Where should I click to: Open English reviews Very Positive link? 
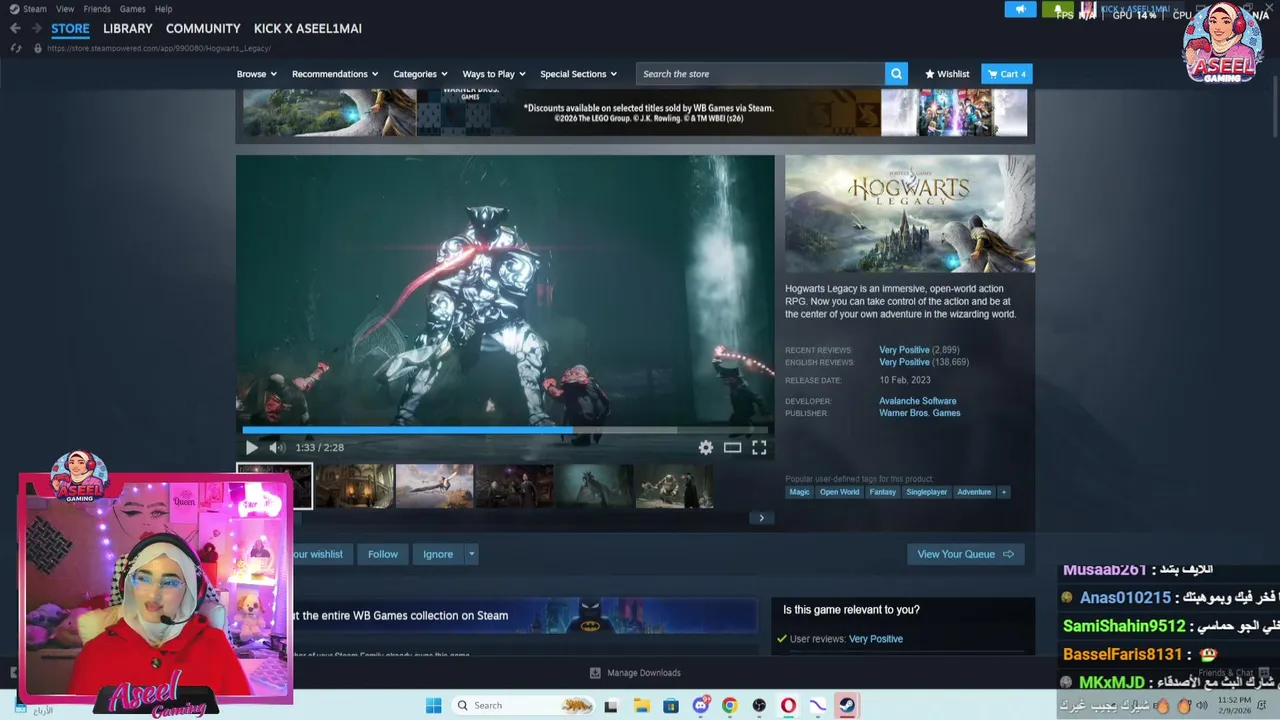pos(904,362)
